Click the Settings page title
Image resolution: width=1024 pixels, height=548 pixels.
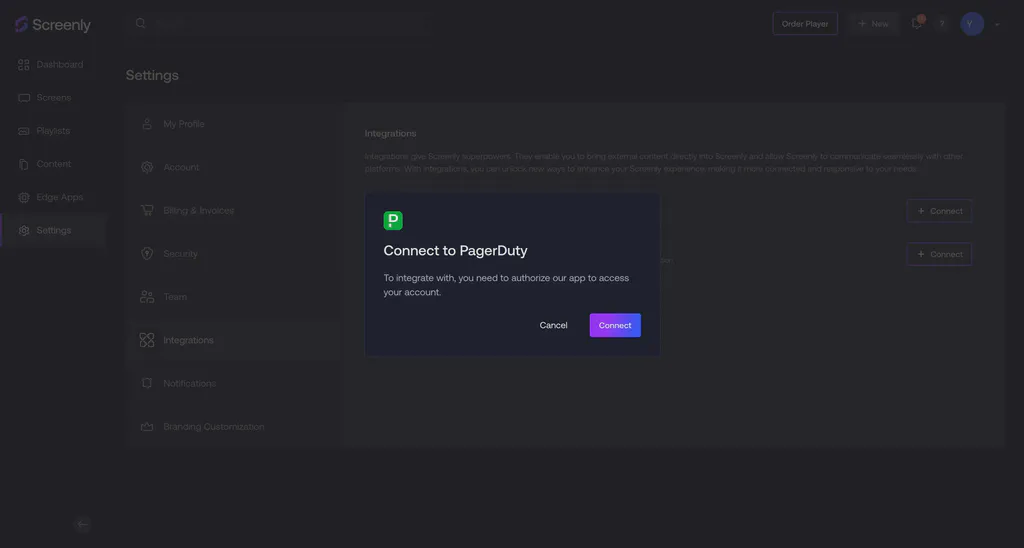(152, 75)
